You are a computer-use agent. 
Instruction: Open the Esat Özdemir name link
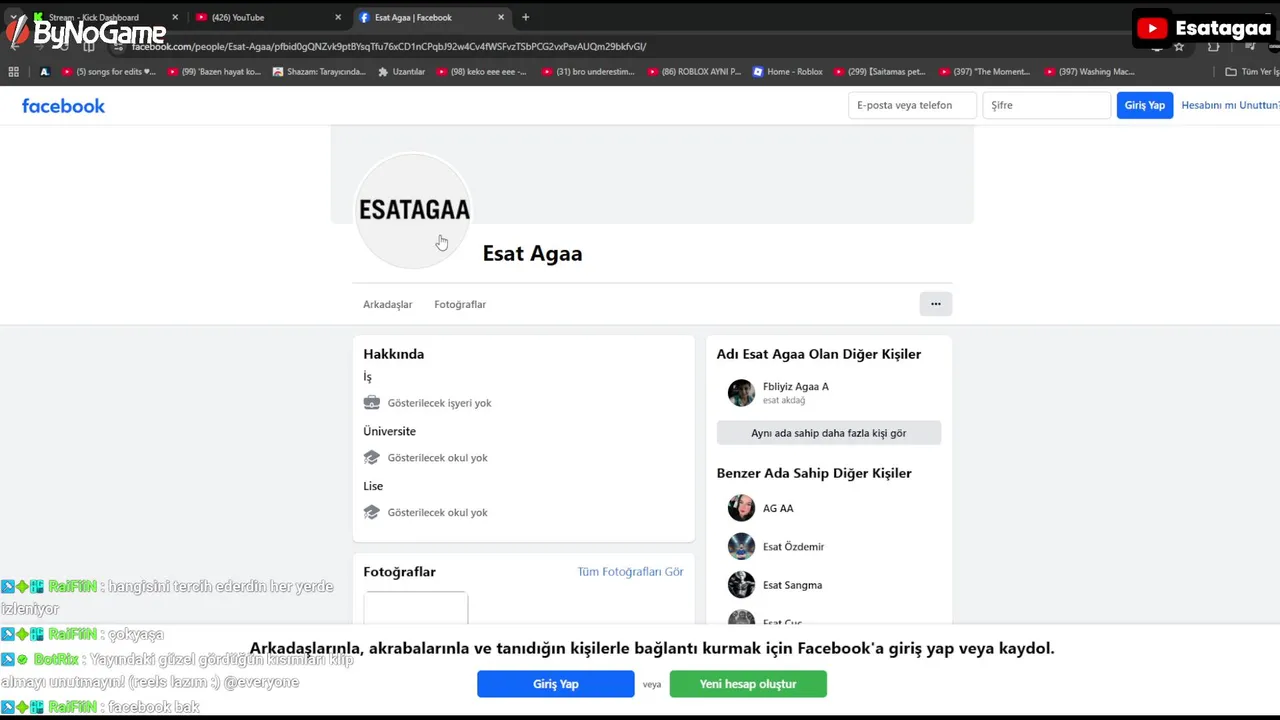793,546
